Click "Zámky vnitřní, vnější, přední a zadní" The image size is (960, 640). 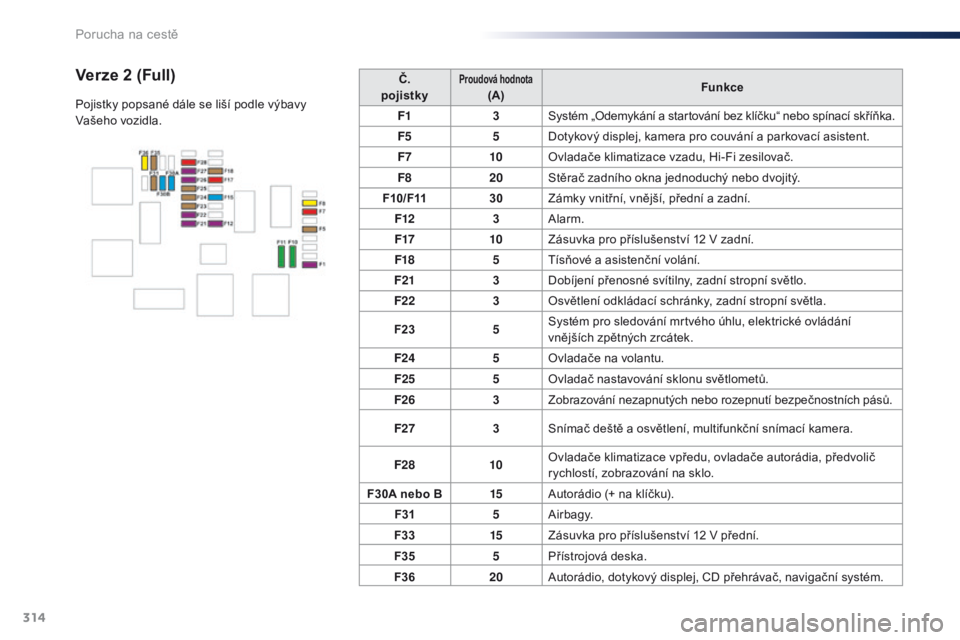coord(649,198)
